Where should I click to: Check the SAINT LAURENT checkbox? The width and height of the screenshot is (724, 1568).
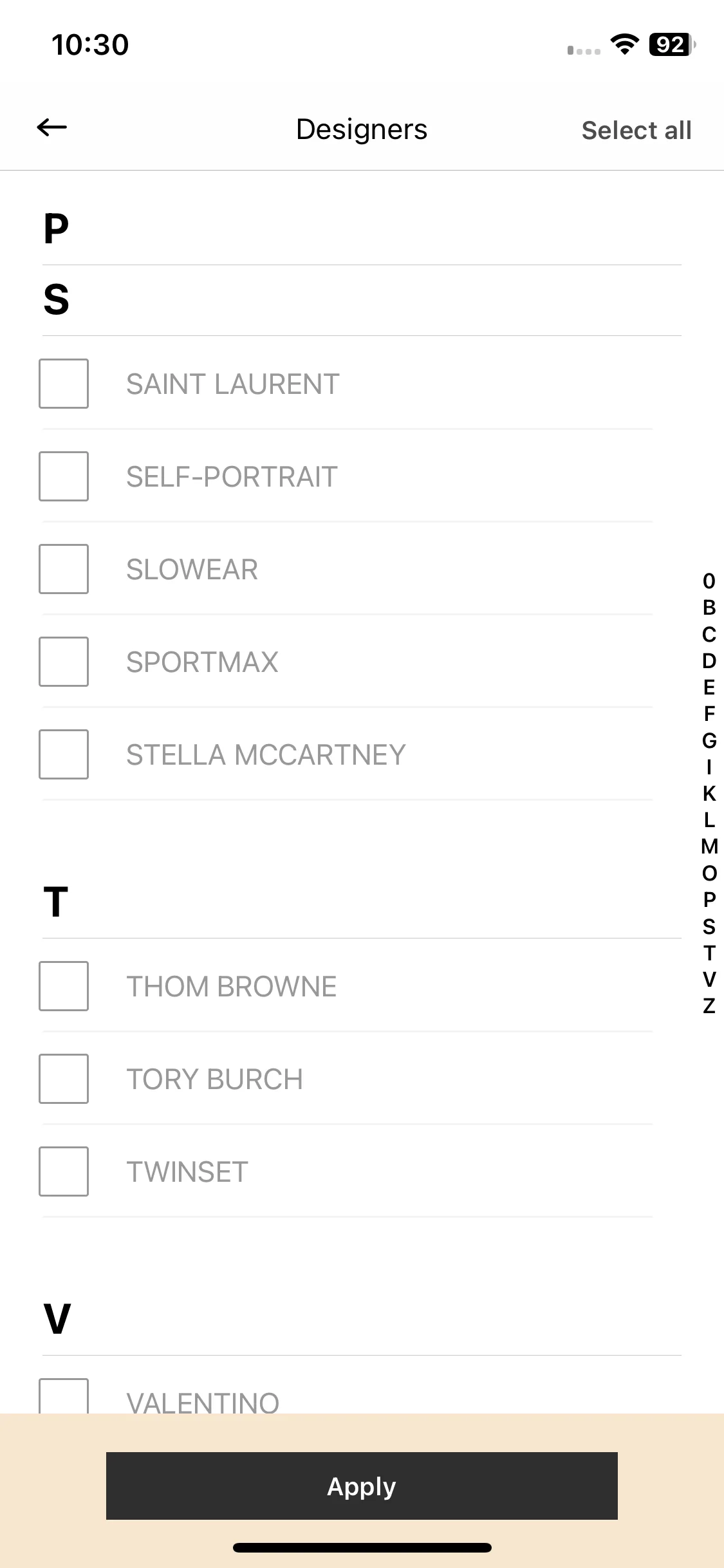pos(64,384)
